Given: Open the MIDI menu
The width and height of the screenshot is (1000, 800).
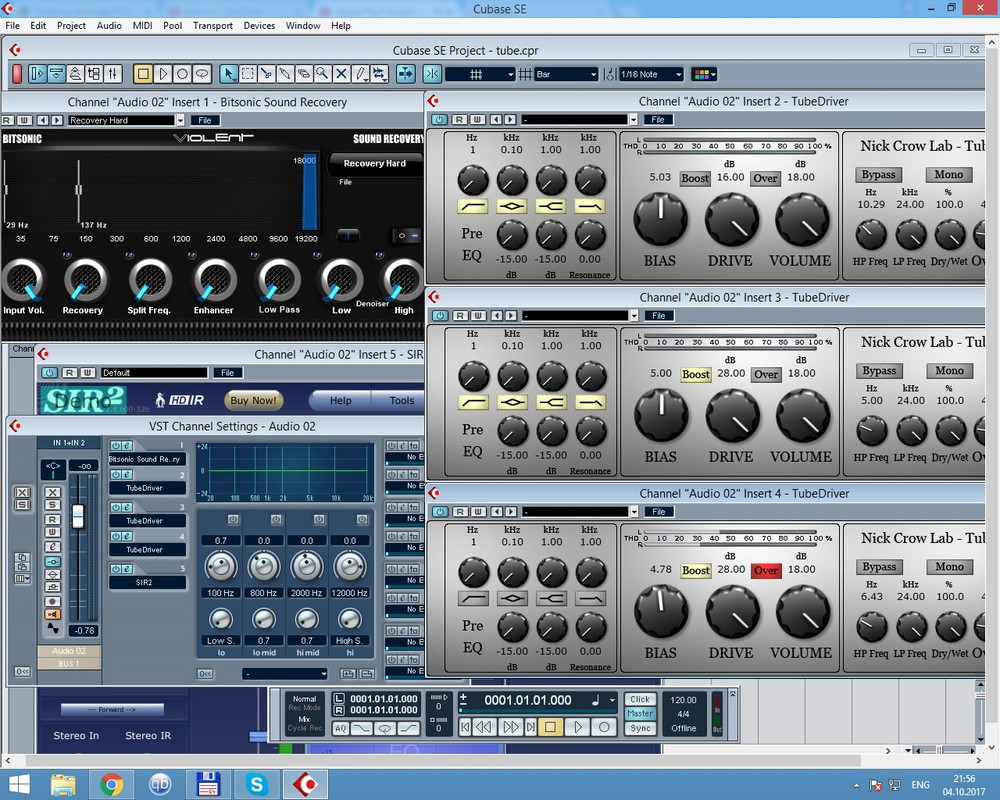Looking at the screenshot, I should click(142, 26).
